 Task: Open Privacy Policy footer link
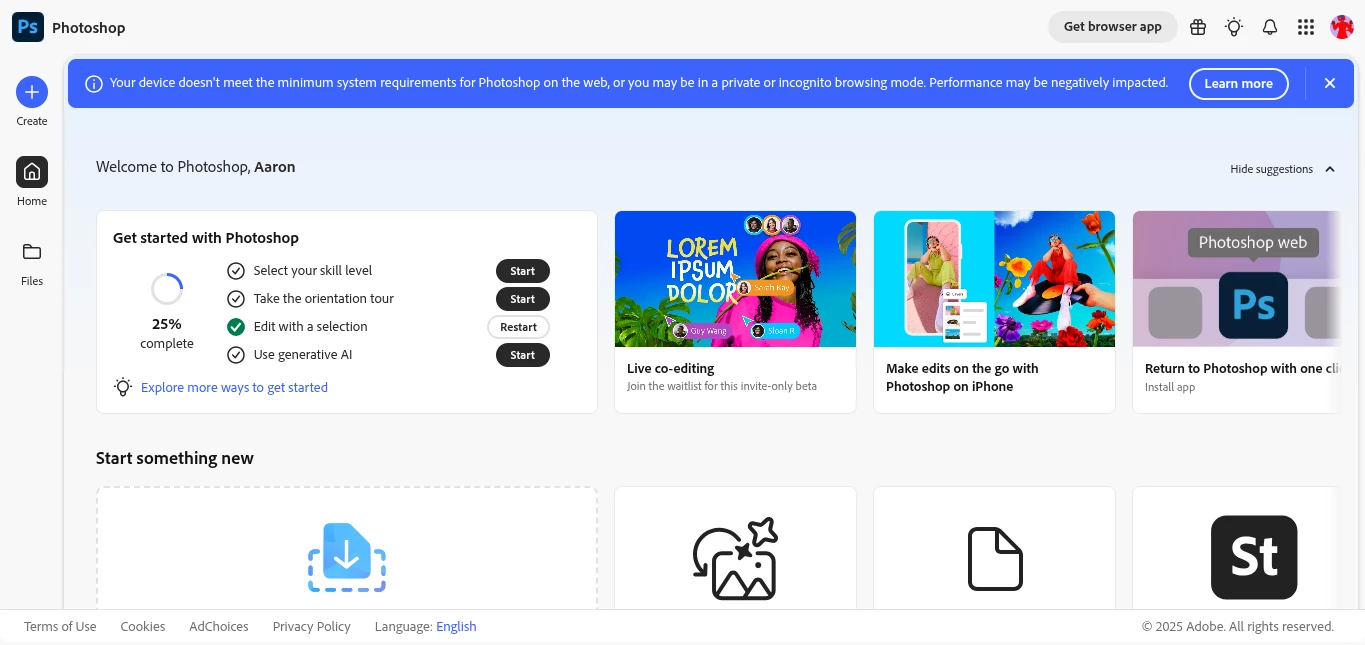point(312,627)
